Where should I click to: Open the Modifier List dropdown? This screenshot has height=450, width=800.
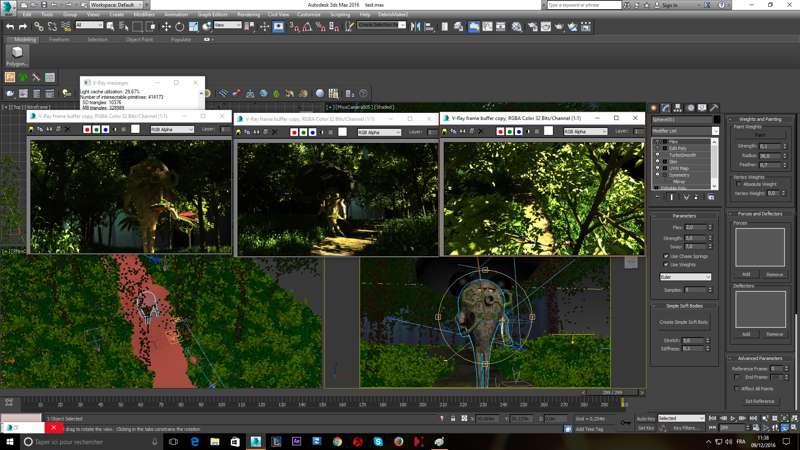click(685, 131)
